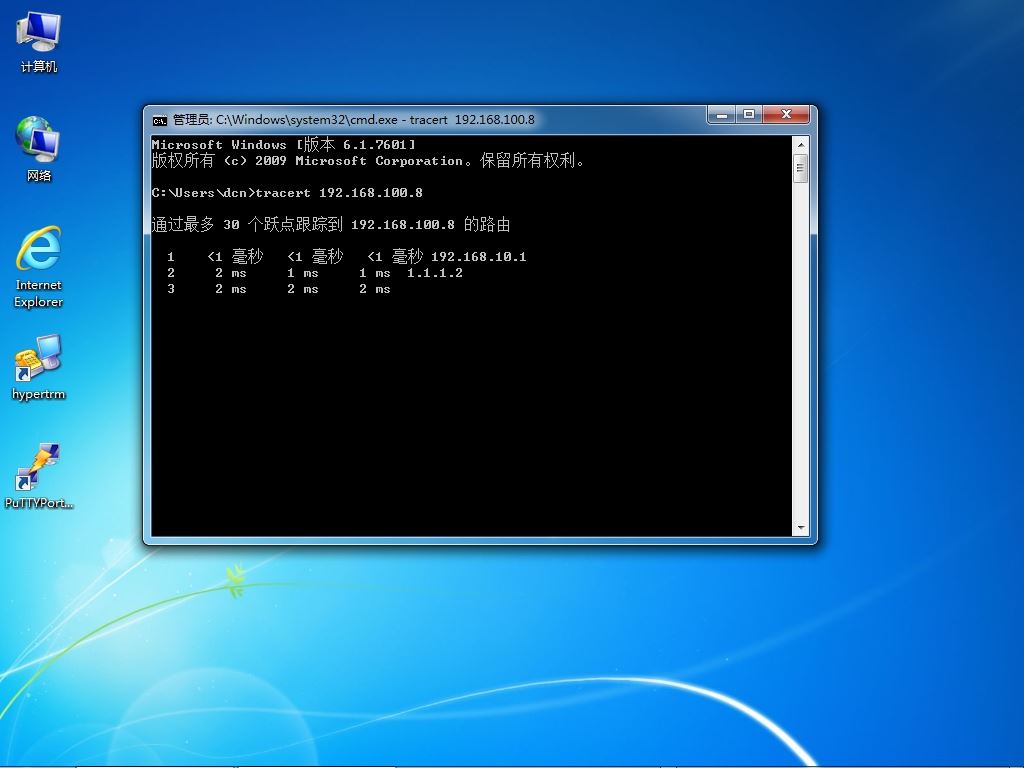Click the hop 1 address 192.168.10.1

(479, 257)
